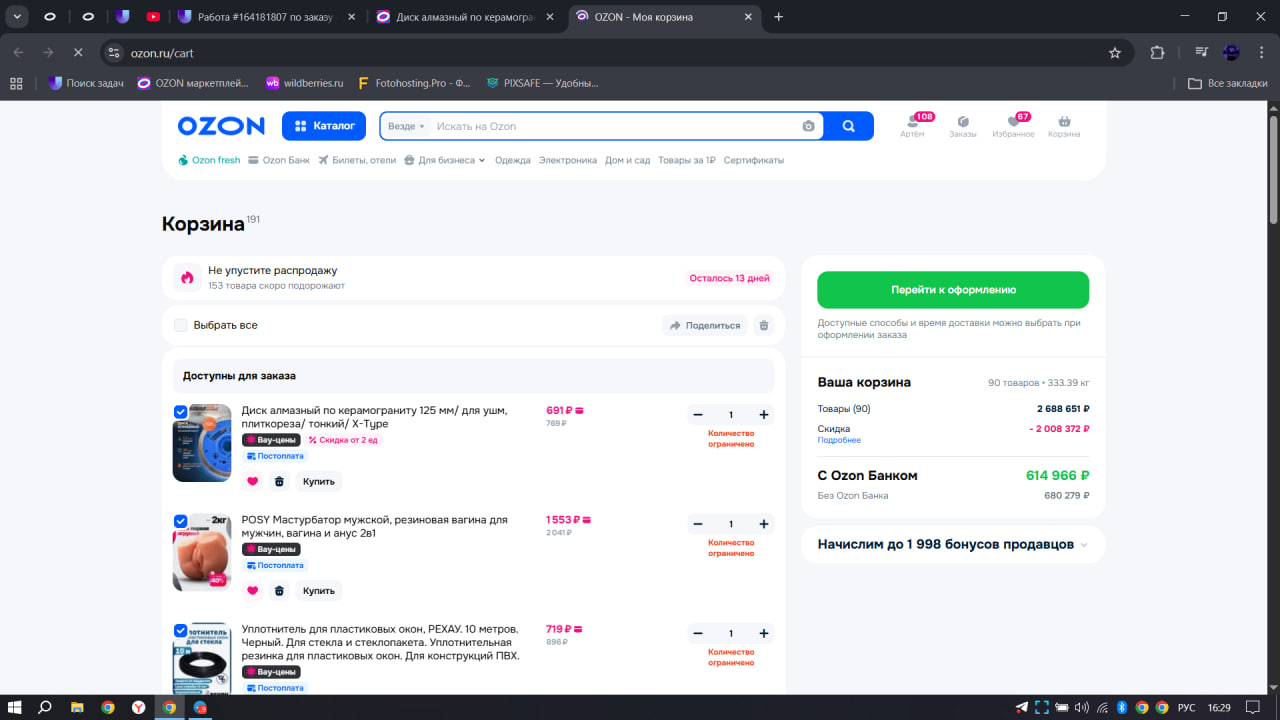Screen dimensions: 1280x720
Task: Increase quantity of the POSY item
Action: (764, 524)
